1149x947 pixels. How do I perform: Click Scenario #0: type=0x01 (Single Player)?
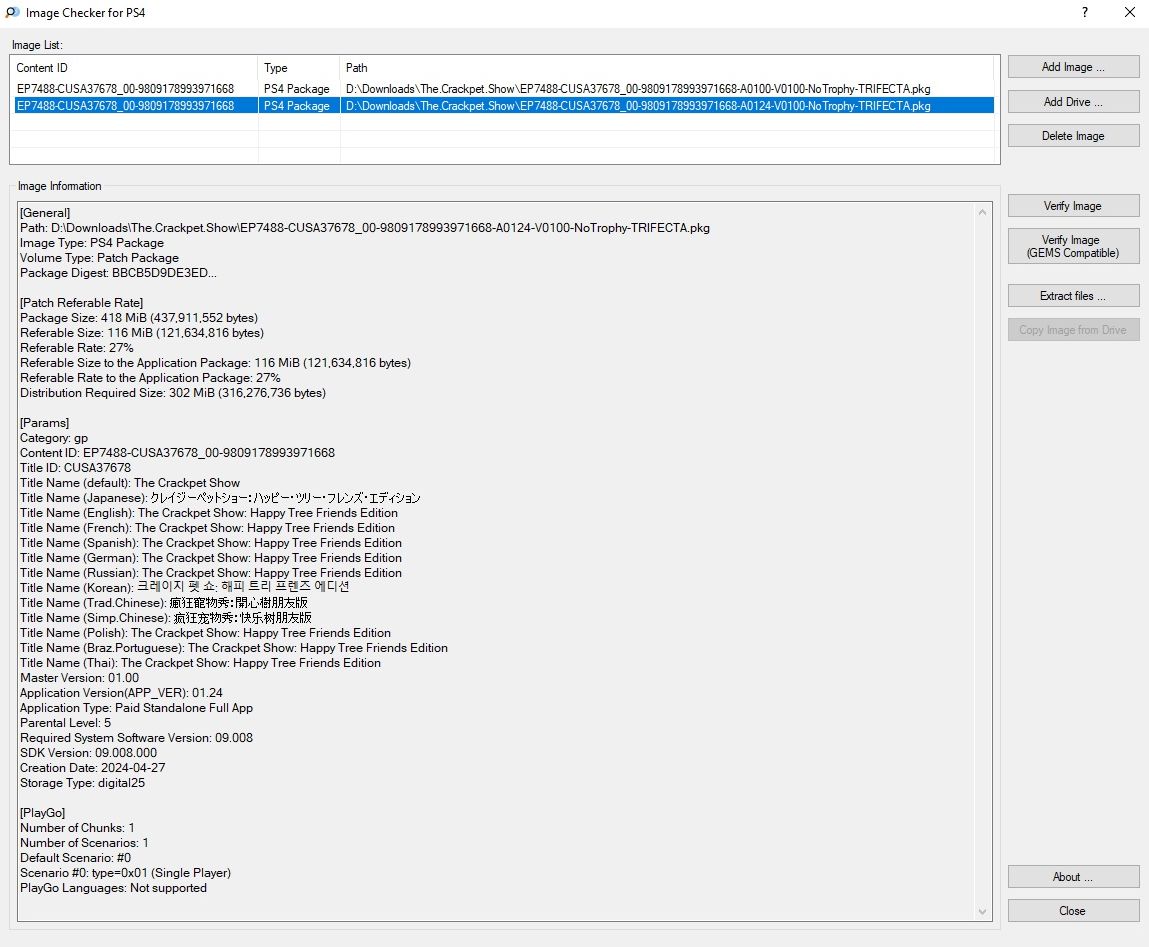pyautogui.click(x=125, y=873)
